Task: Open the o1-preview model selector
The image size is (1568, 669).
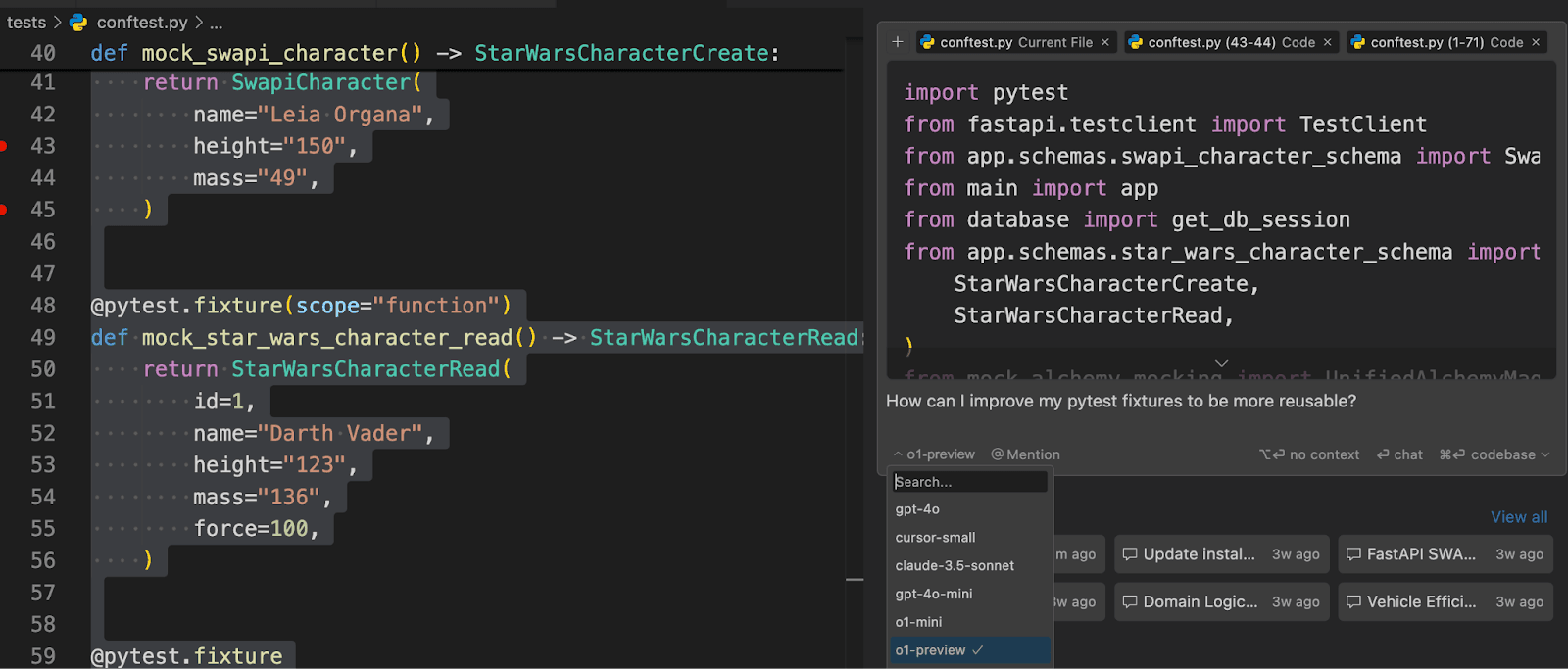Action: point(935,454)
